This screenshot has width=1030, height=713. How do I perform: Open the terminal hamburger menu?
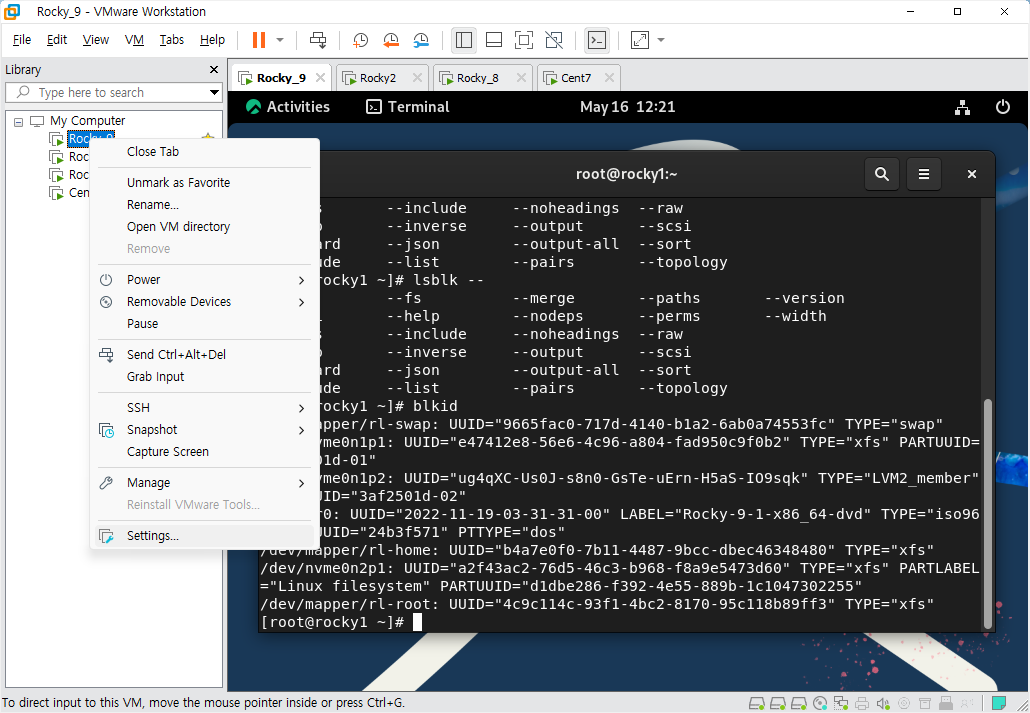tap(924, 174)
